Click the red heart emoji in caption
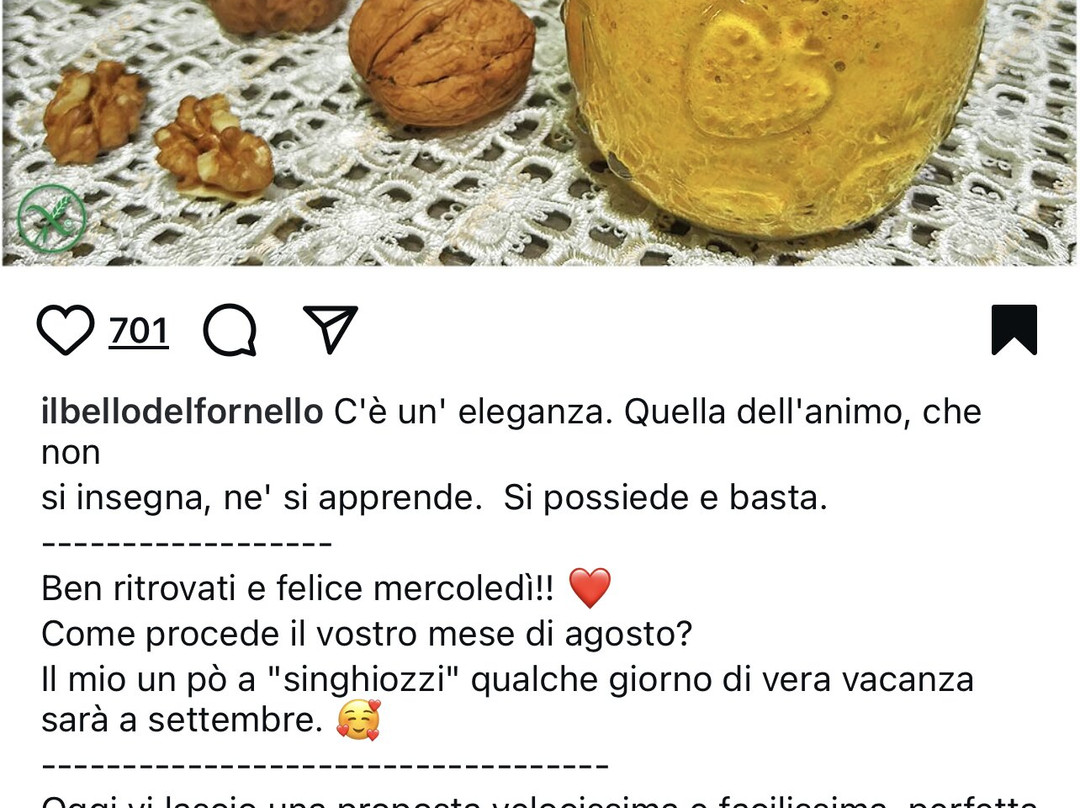Viewport: 1080px width, 808px height. point(590,588)
